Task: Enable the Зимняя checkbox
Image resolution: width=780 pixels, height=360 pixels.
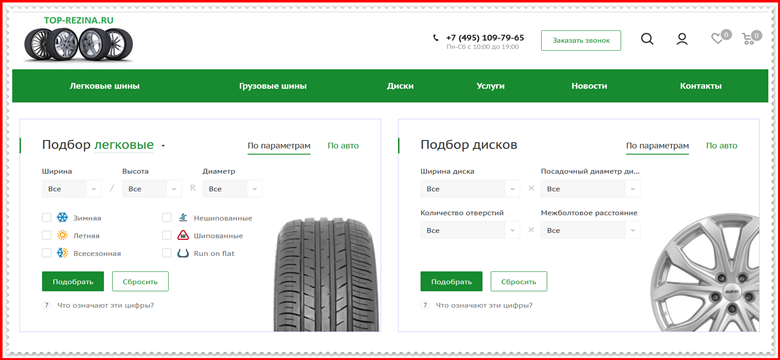Action: (x=47, y=218)
